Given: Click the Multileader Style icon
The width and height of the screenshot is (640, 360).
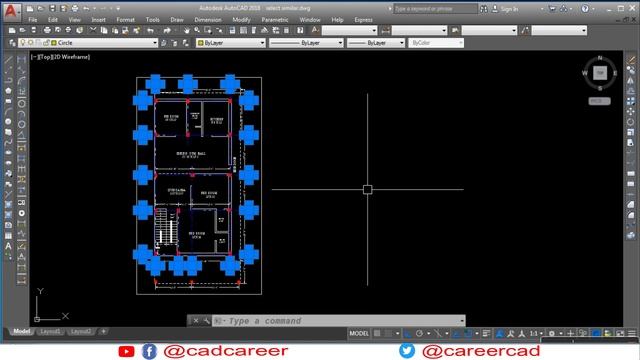Looking at the screenshot, I should coord(525,30).
